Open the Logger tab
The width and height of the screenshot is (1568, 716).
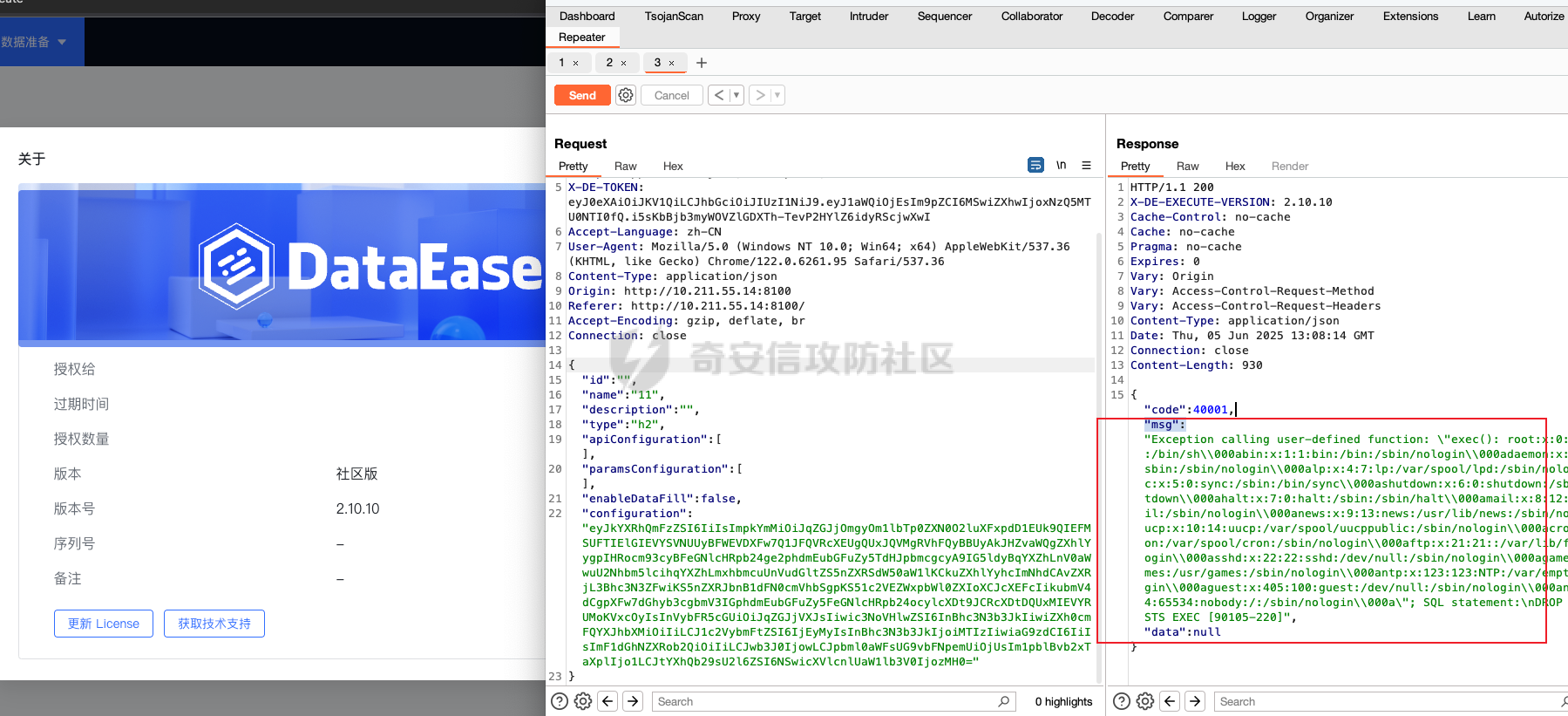pyautogui.click(x=1259, y=16)
